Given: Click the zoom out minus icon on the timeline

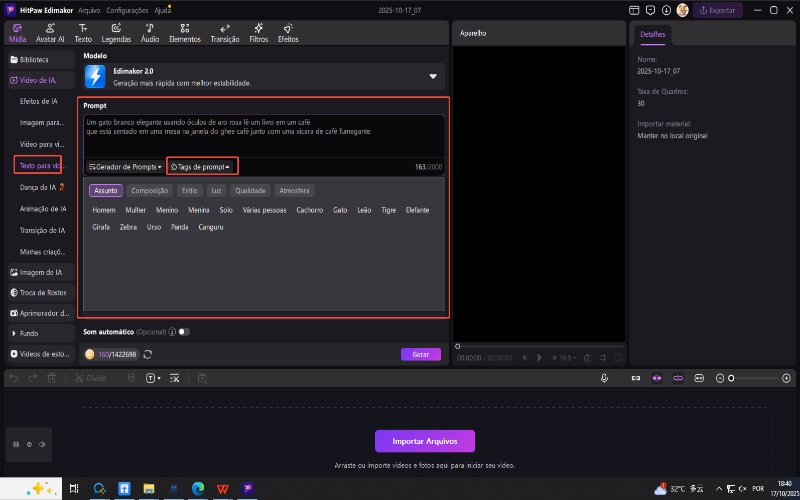Looking at the screenshot, I should click(720, 378).
